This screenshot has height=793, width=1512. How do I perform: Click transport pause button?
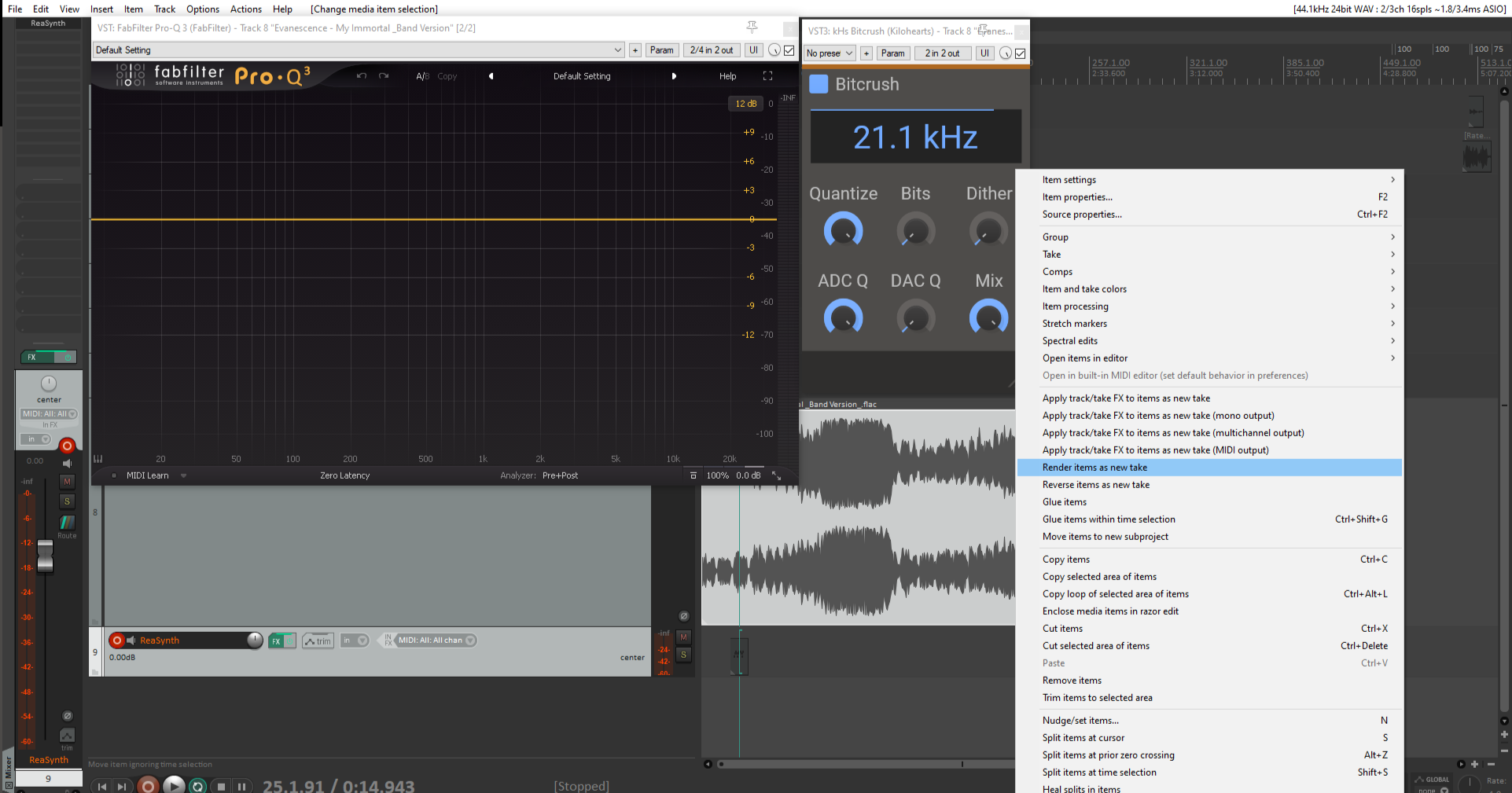[x=241, y=786]
